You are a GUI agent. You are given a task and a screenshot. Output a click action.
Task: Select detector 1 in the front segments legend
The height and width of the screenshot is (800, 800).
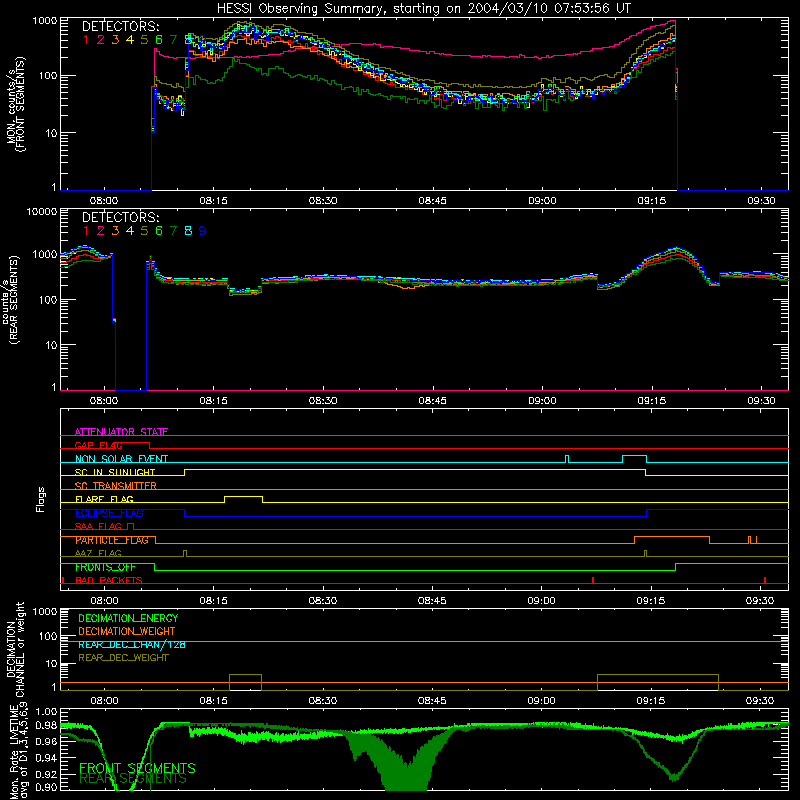point(86,40)
